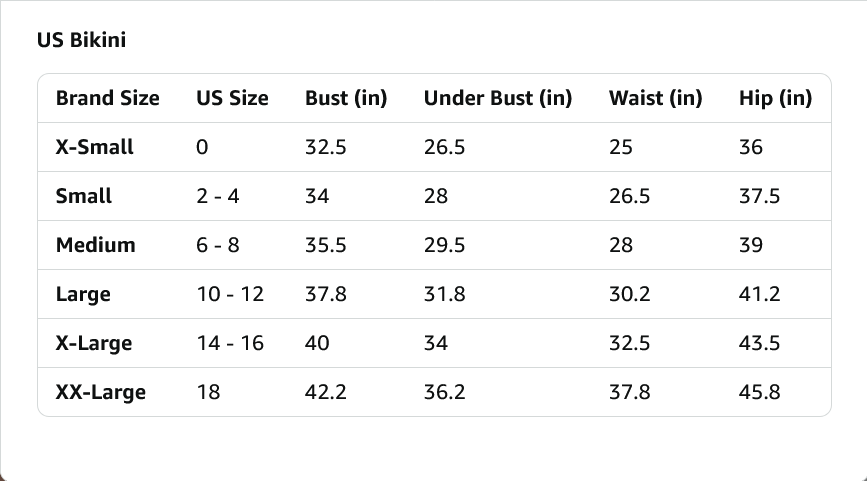Click the Hip (in) column header
The image size is (867, 481).
tap(775, 98)
